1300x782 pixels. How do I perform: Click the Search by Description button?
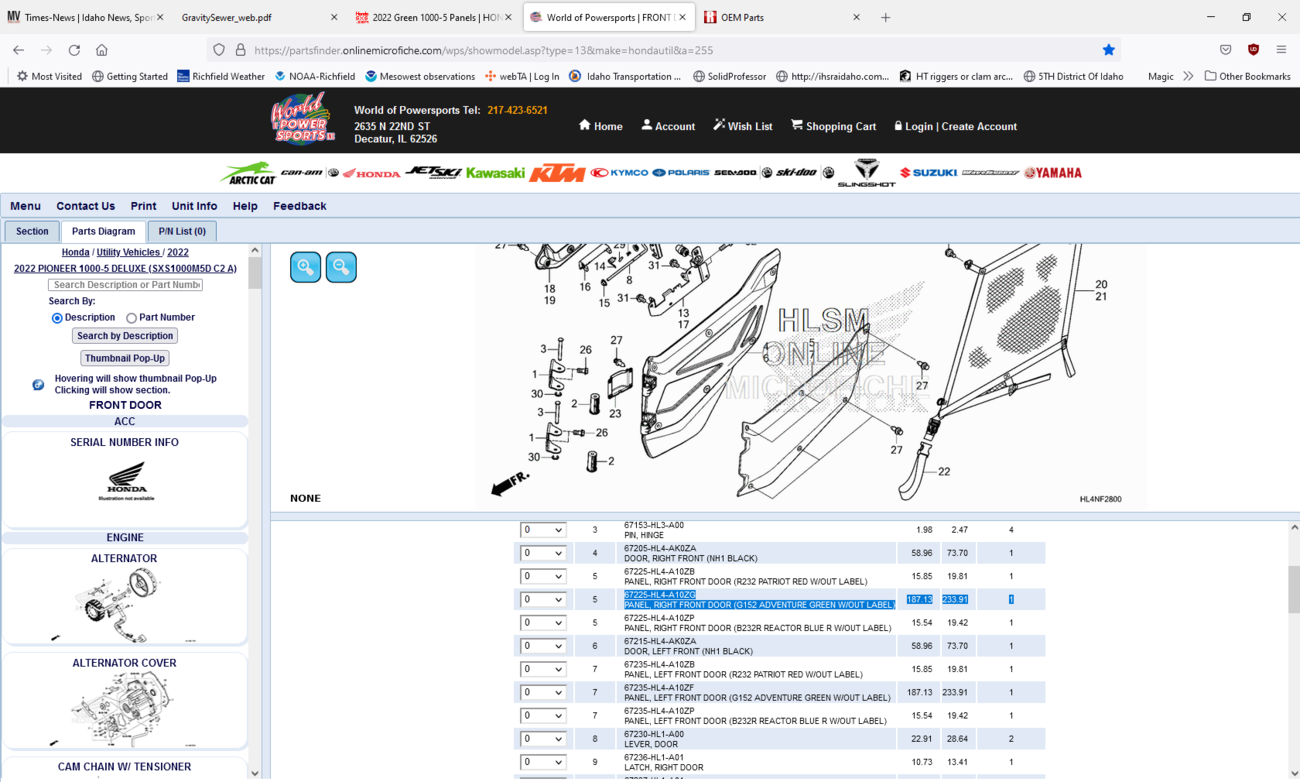tap(125, 336)
